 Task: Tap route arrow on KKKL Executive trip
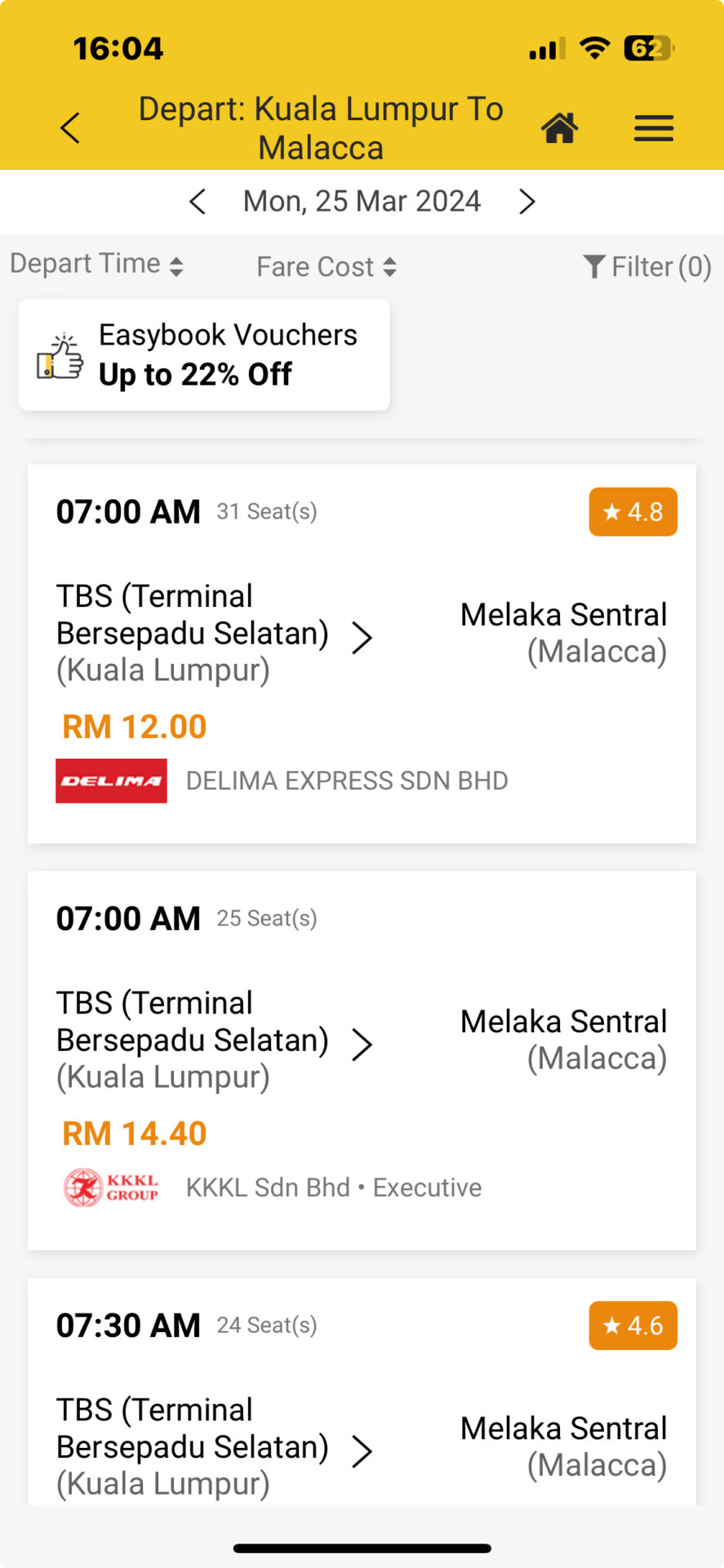pos(362,1044)
